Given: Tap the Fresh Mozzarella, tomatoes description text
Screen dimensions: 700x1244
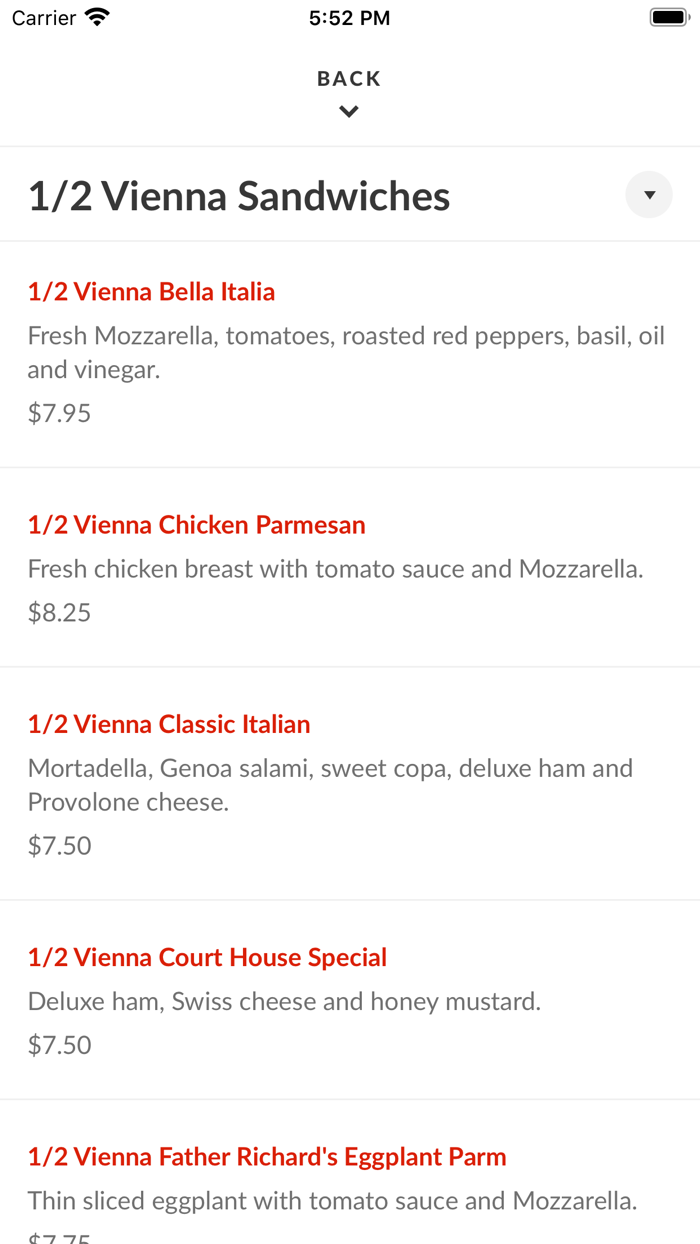Looking at the screenshot, I should (x=346, y=352).
